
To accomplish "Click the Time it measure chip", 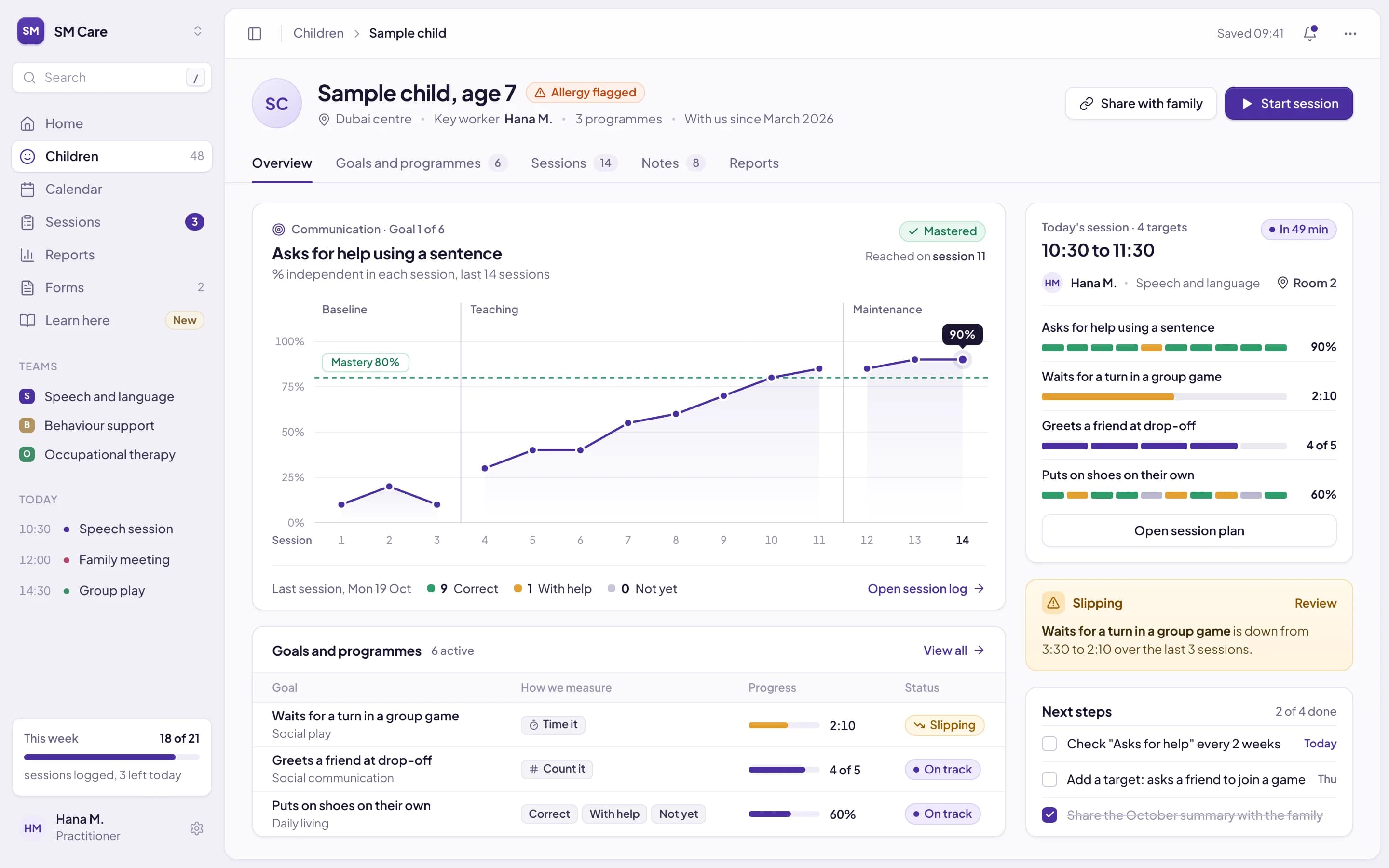I will pos(553,724).
